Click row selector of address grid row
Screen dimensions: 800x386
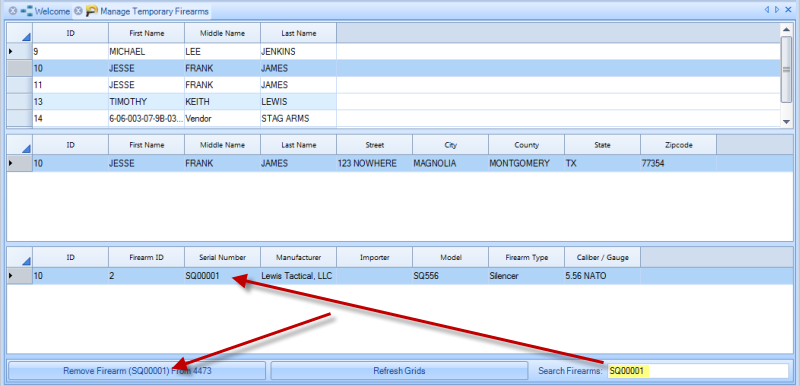19,164
